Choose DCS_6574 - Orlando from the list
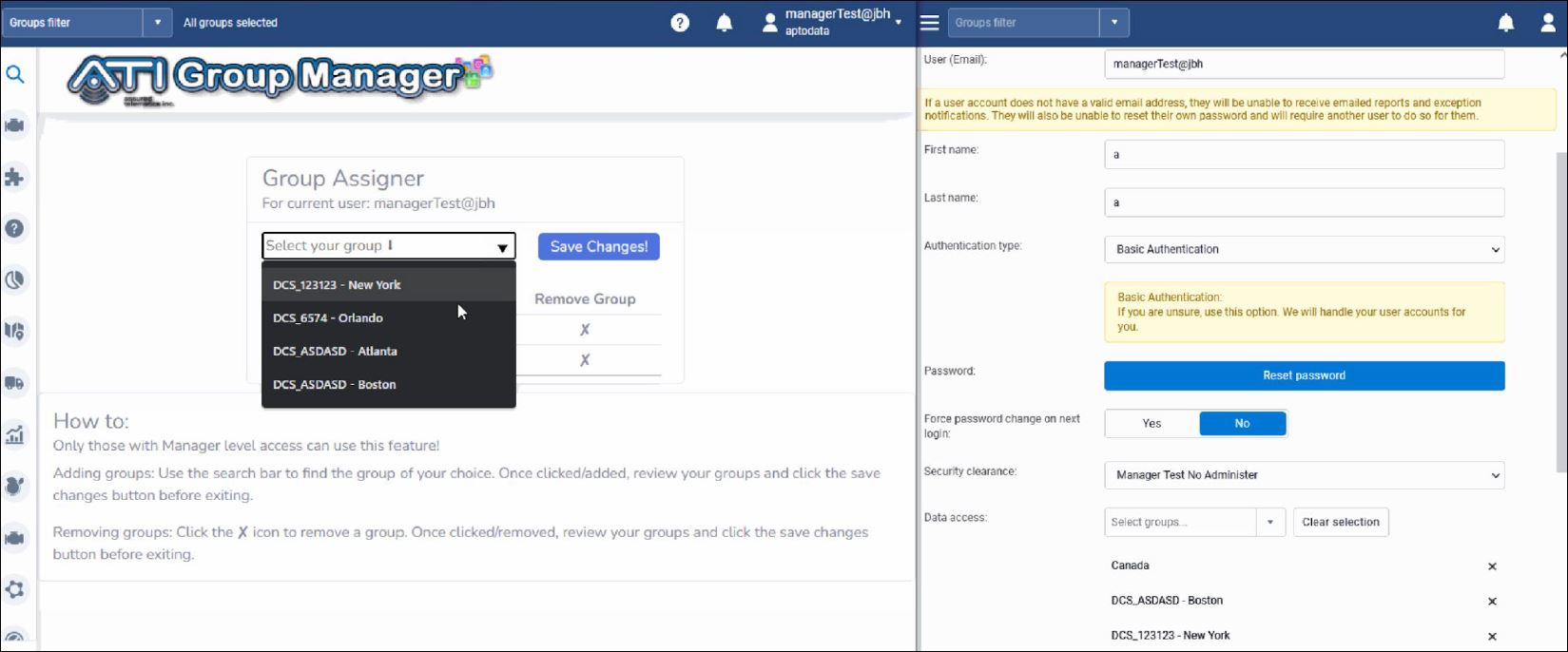Viewport: 1568px width, 652px height. 328,318
